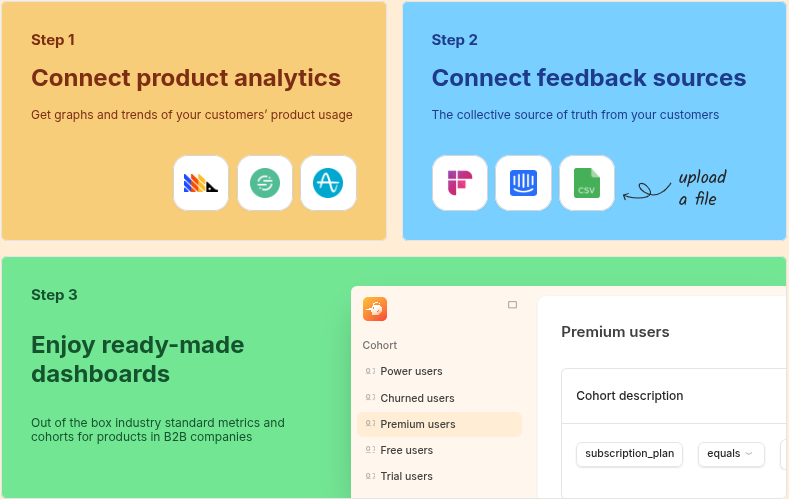Screen dimensions: 789x499
Task: Collapse the sidebar with the panel icon
Action: (513, 305)
